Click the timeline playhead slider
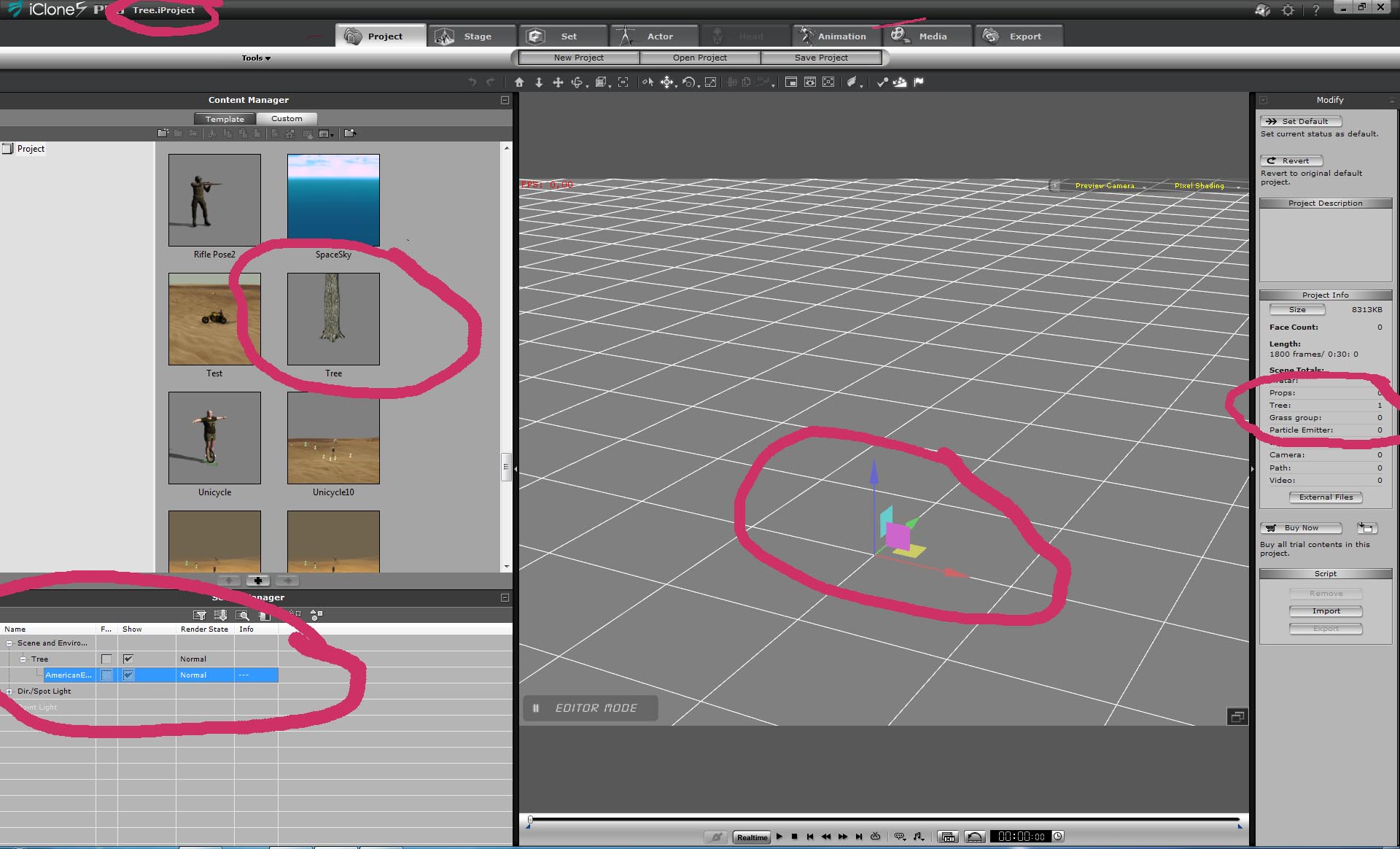This screenshot has width=1400, height=849. click(x=530, y=820)
